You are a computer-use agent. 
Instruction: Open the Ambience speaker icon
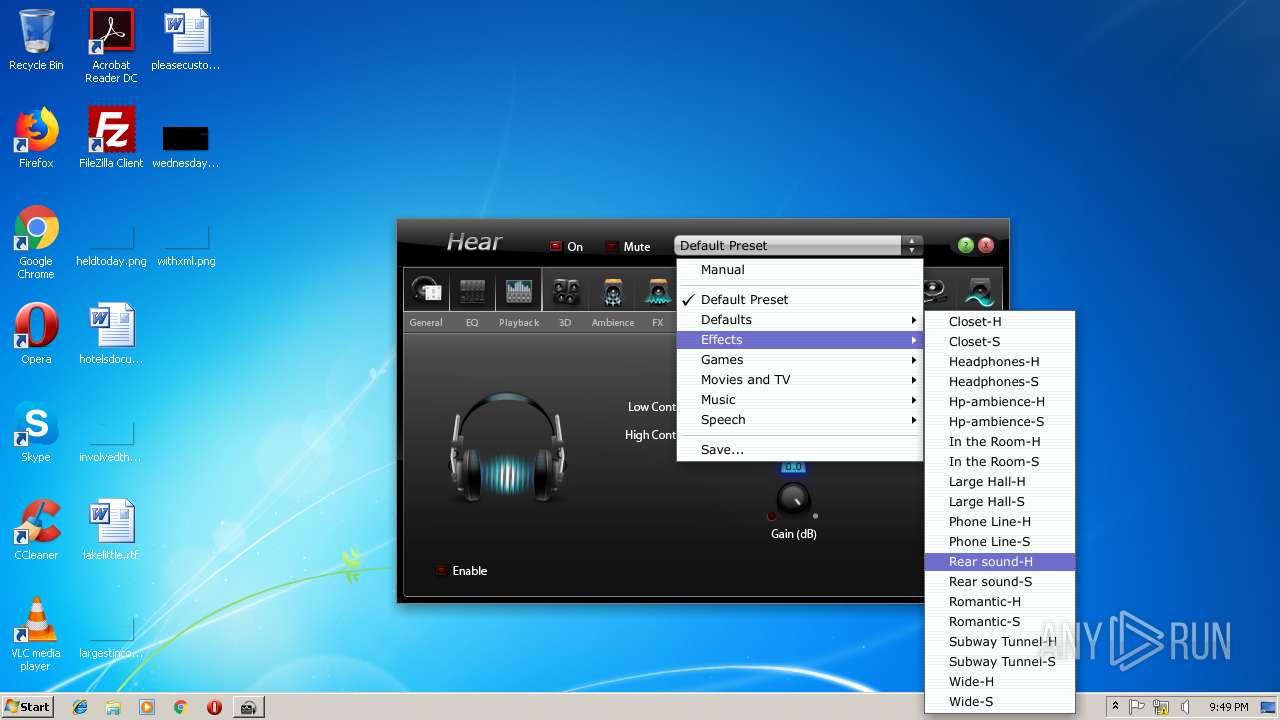[613, 291]
